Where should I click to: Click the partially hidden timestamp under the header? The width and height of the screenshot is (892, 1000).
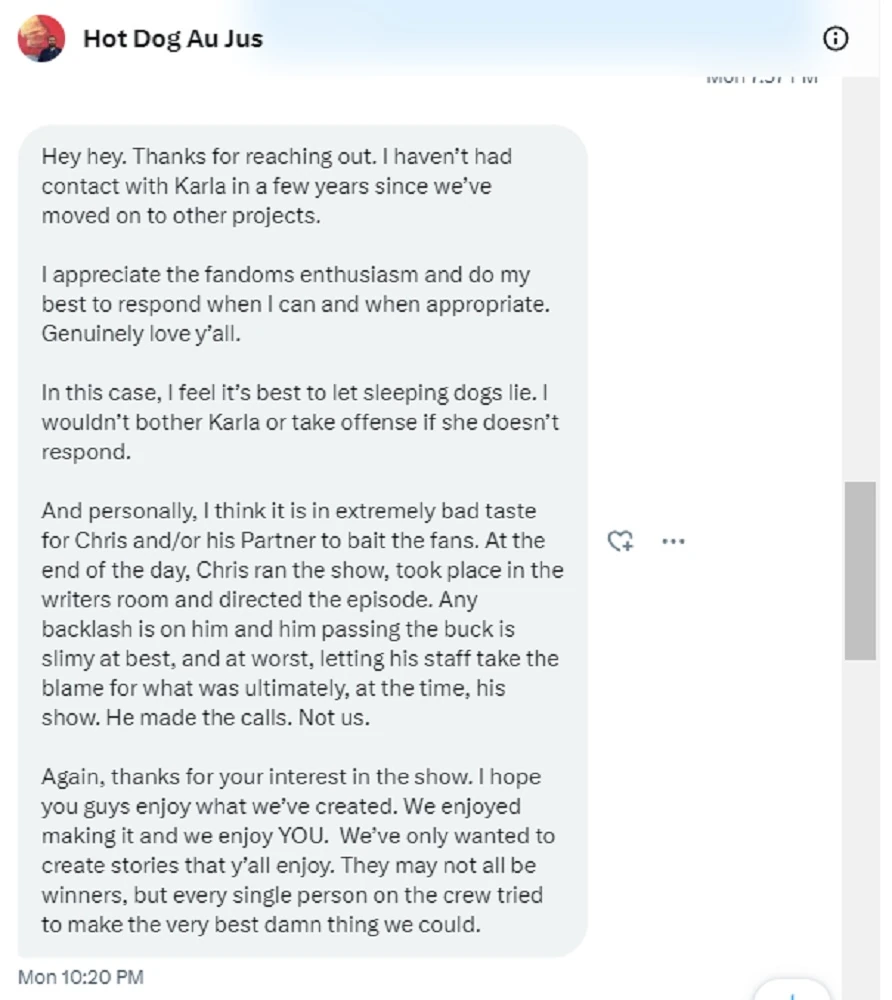coord(762,78)
